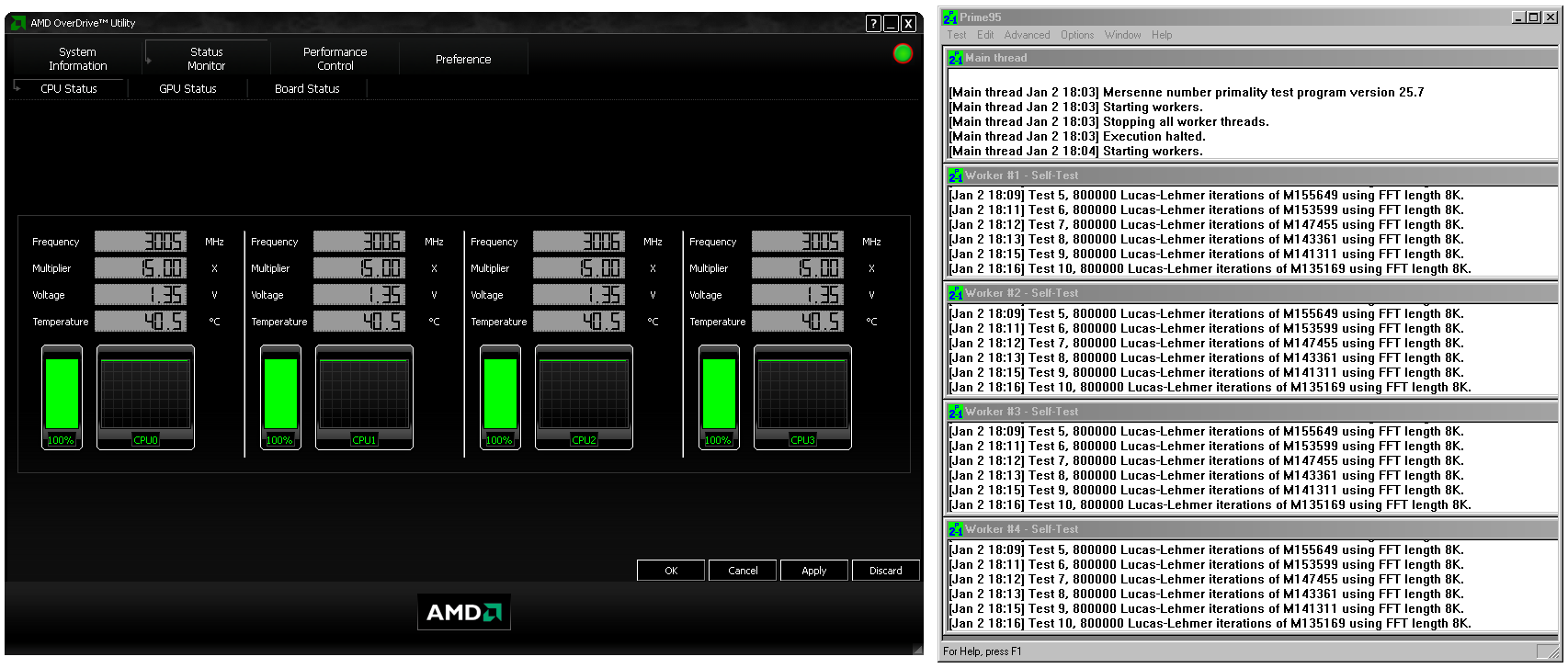
Task: Select the Board Status sub-tab
Action: click(307, 89)
